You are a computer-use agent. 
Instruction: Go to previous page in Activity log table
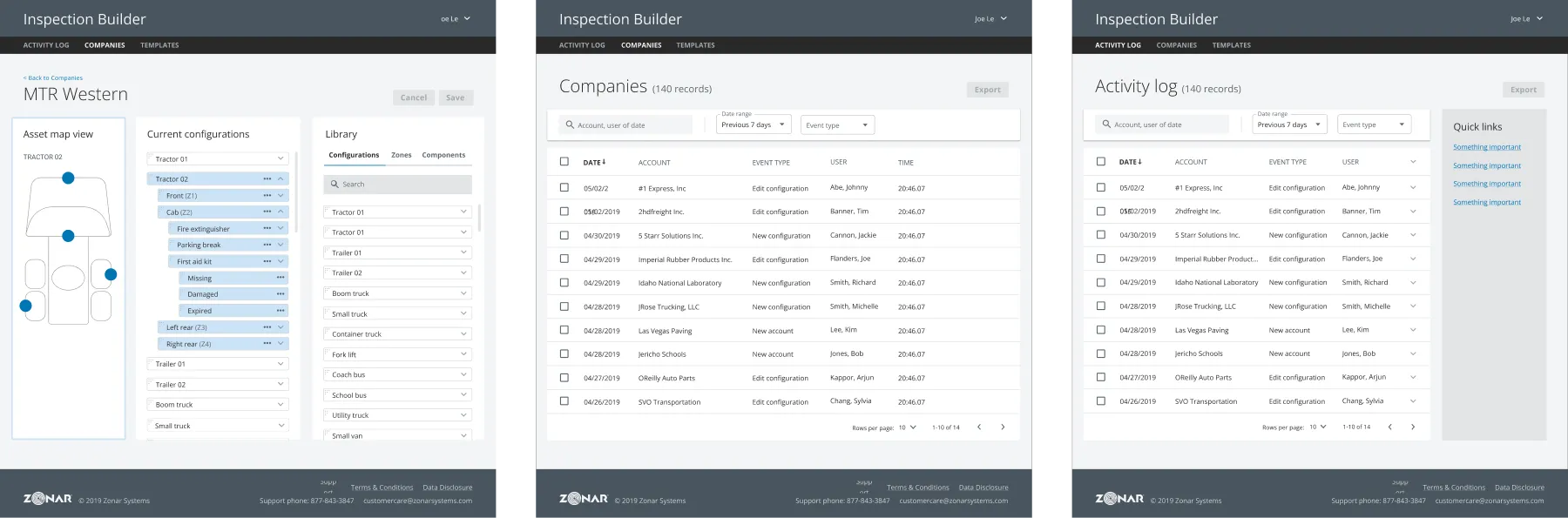pyautogui.click(x=1389, y=427)
